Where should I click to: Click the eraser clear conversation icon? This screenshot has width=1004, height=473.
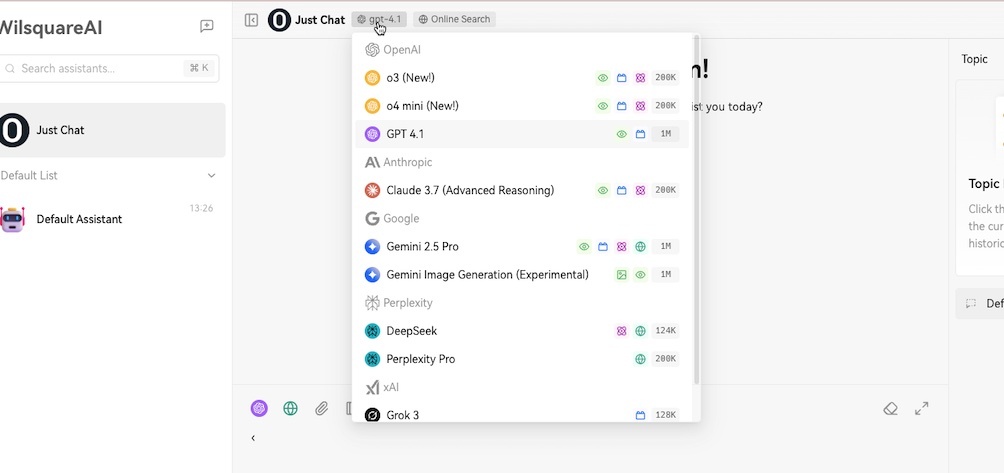[890, 408]
